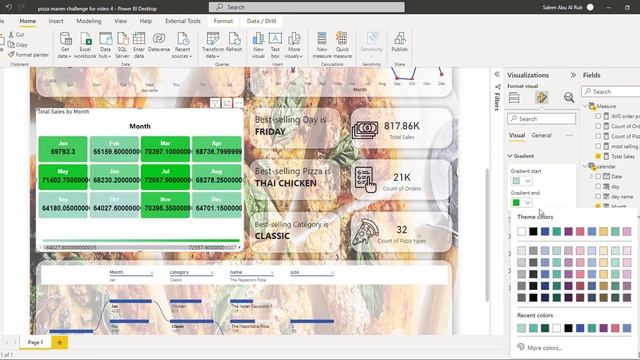Collapse the Gradient section
The image size is (640, 360).
(510, 156)
